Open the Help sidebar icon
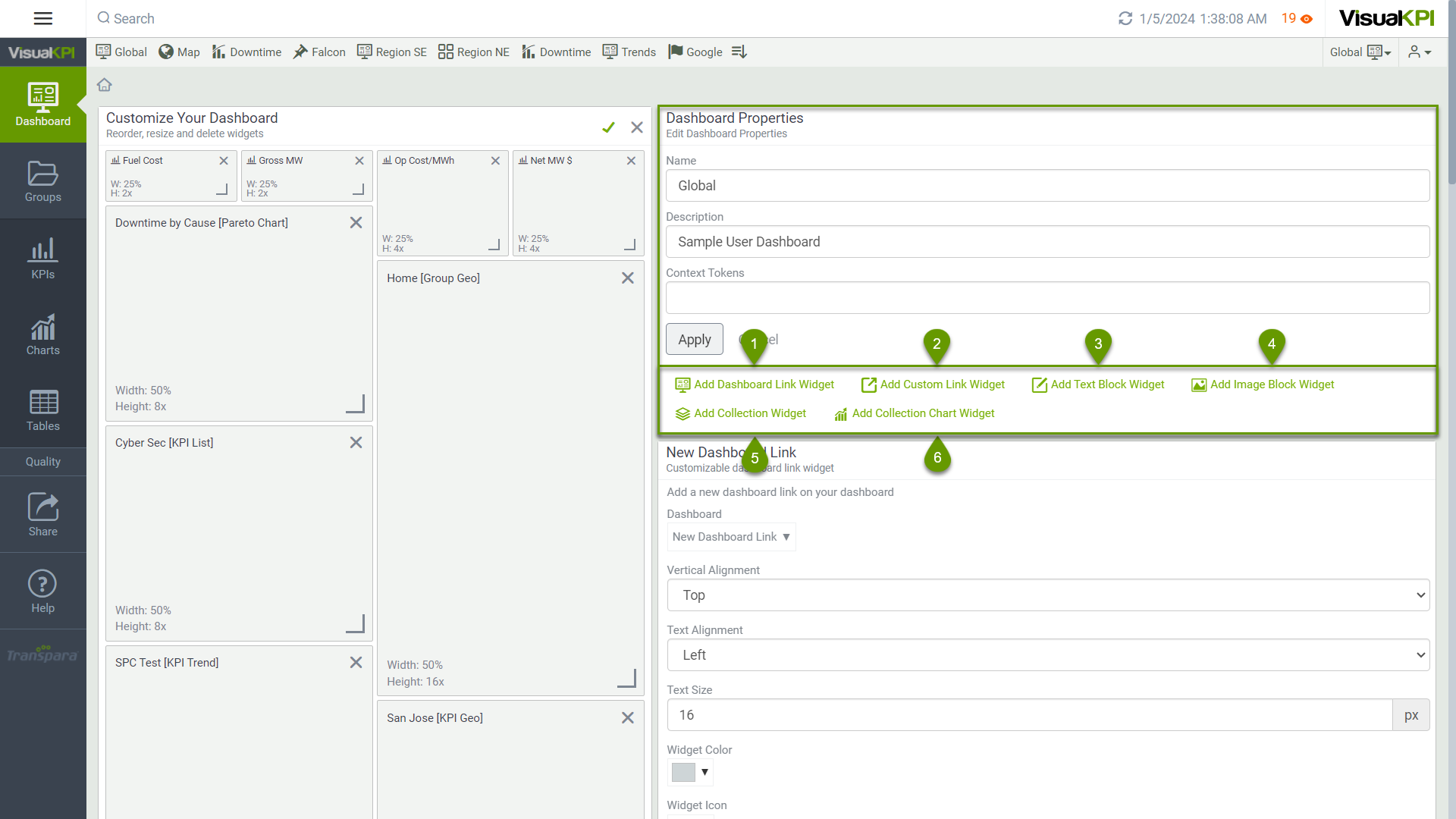Screen dimensions: 1456x819 tap(43, 591)
